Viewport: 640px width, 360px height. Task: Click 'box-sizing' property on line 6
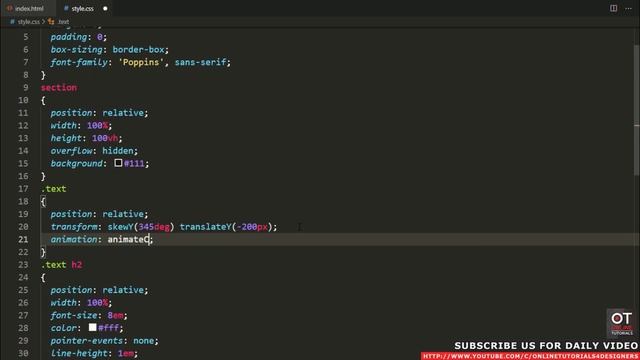76,49
